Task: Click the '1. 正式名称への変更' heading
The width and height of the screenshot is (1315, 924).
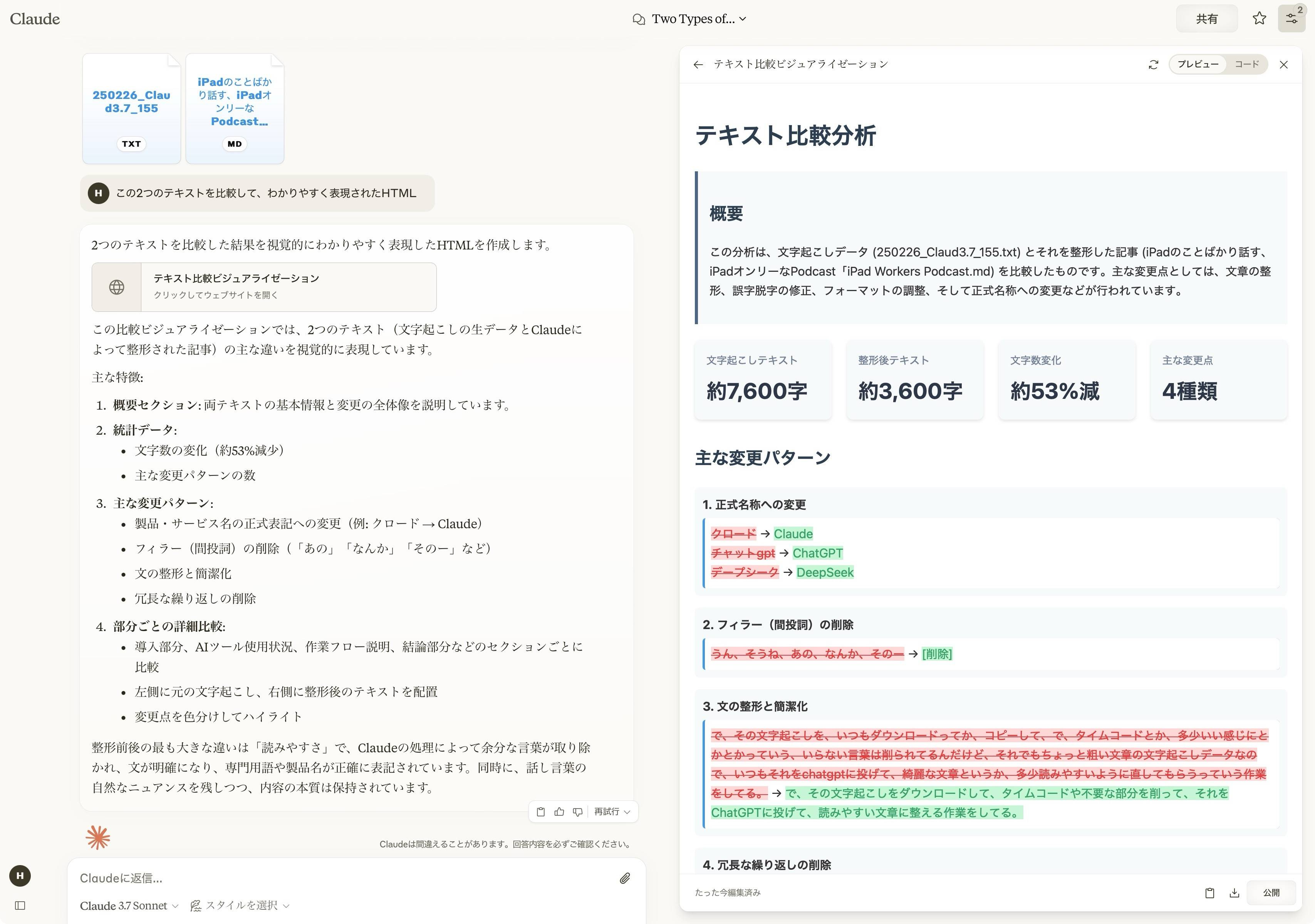Action: click(x=754, y=505)
